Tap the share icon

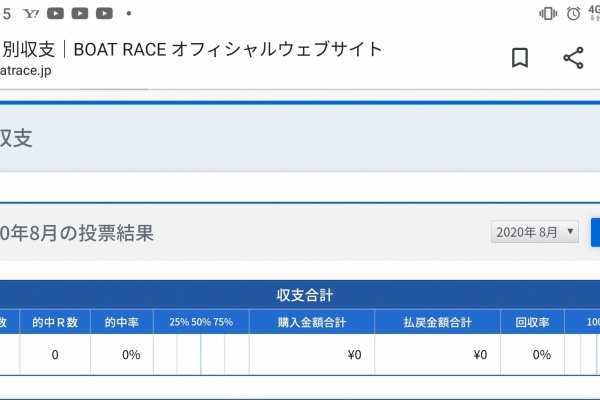[573, 58]
